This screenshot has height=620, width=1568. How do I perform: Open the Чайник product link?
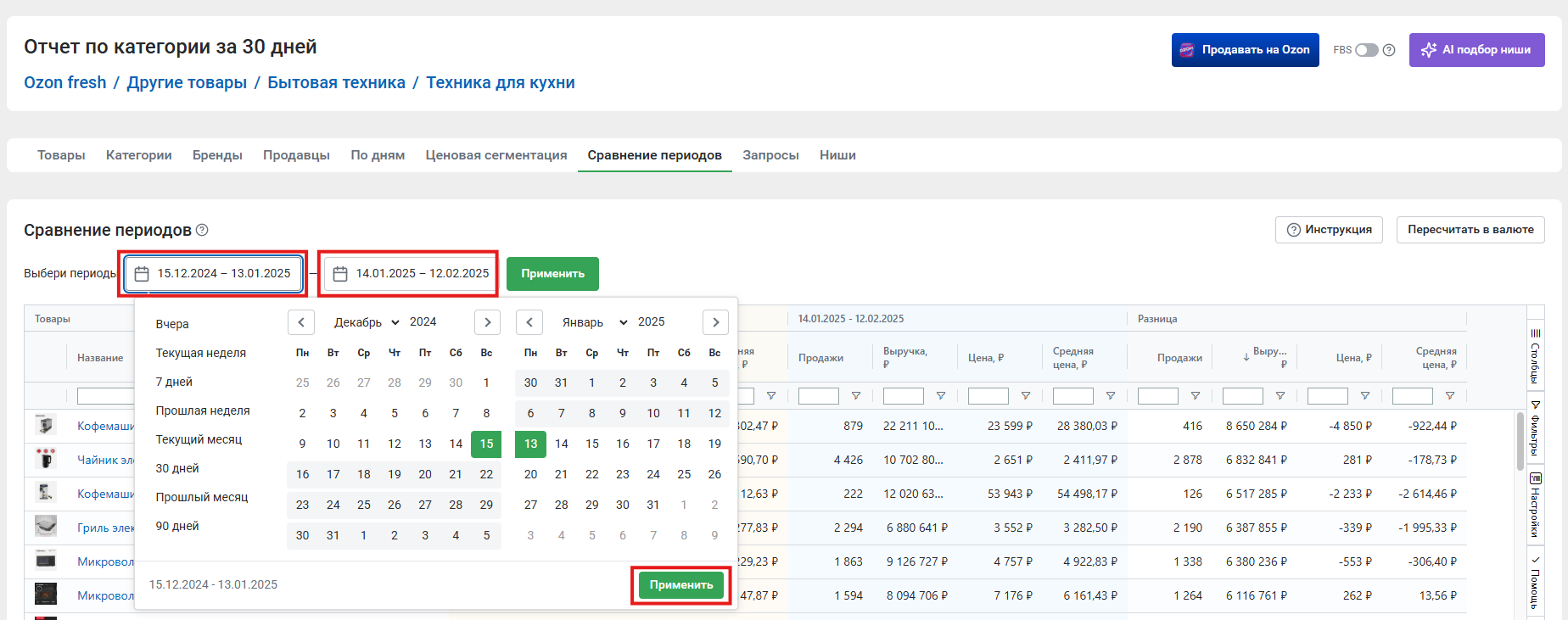(x=106, y=460)
